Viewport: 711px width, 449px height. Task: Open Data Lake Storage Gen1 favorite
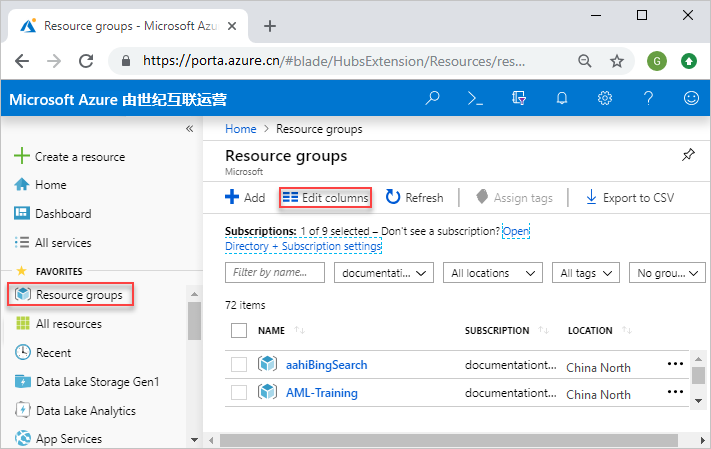click(88, 382)
